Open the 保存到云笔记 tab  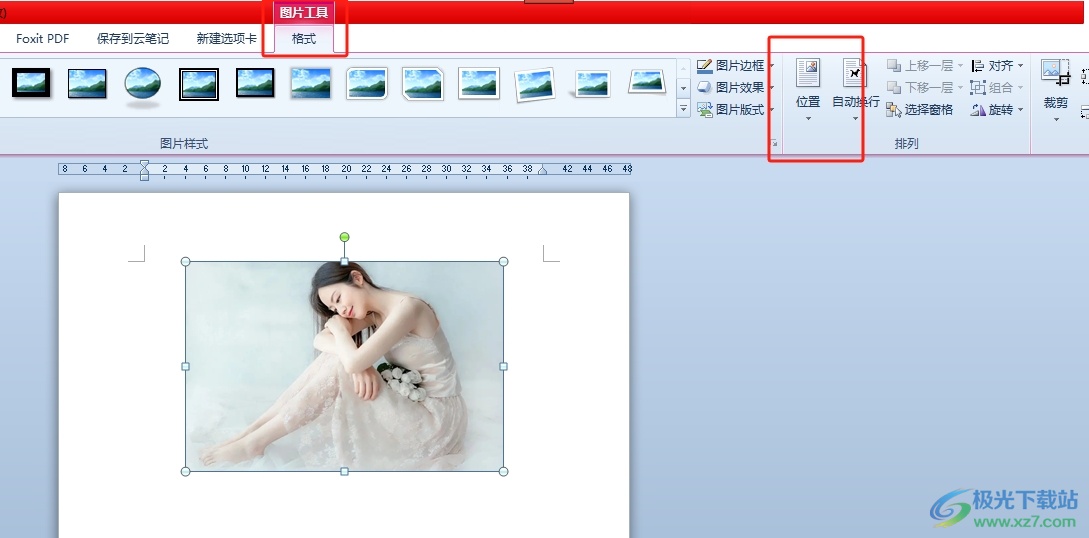[133, 39]
